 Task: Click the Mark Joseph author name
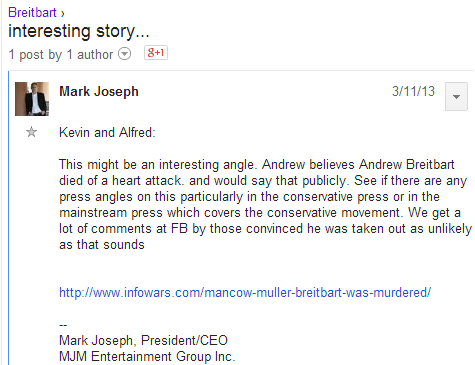[99, 91]
